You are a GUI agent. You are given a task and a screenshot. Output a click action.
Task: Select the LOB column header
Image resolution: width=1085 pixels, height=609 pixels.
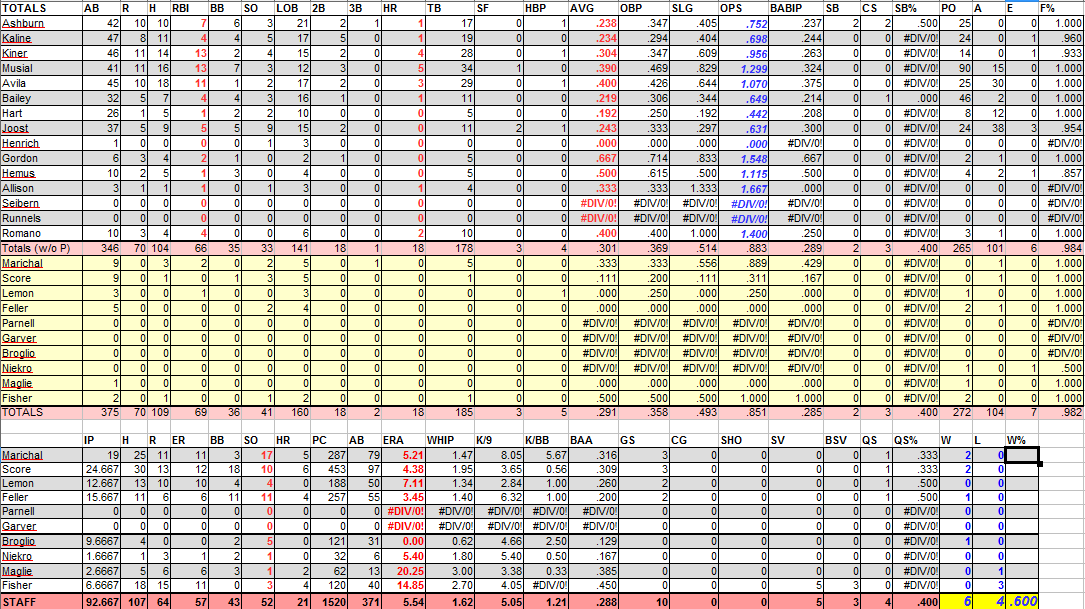292,8
